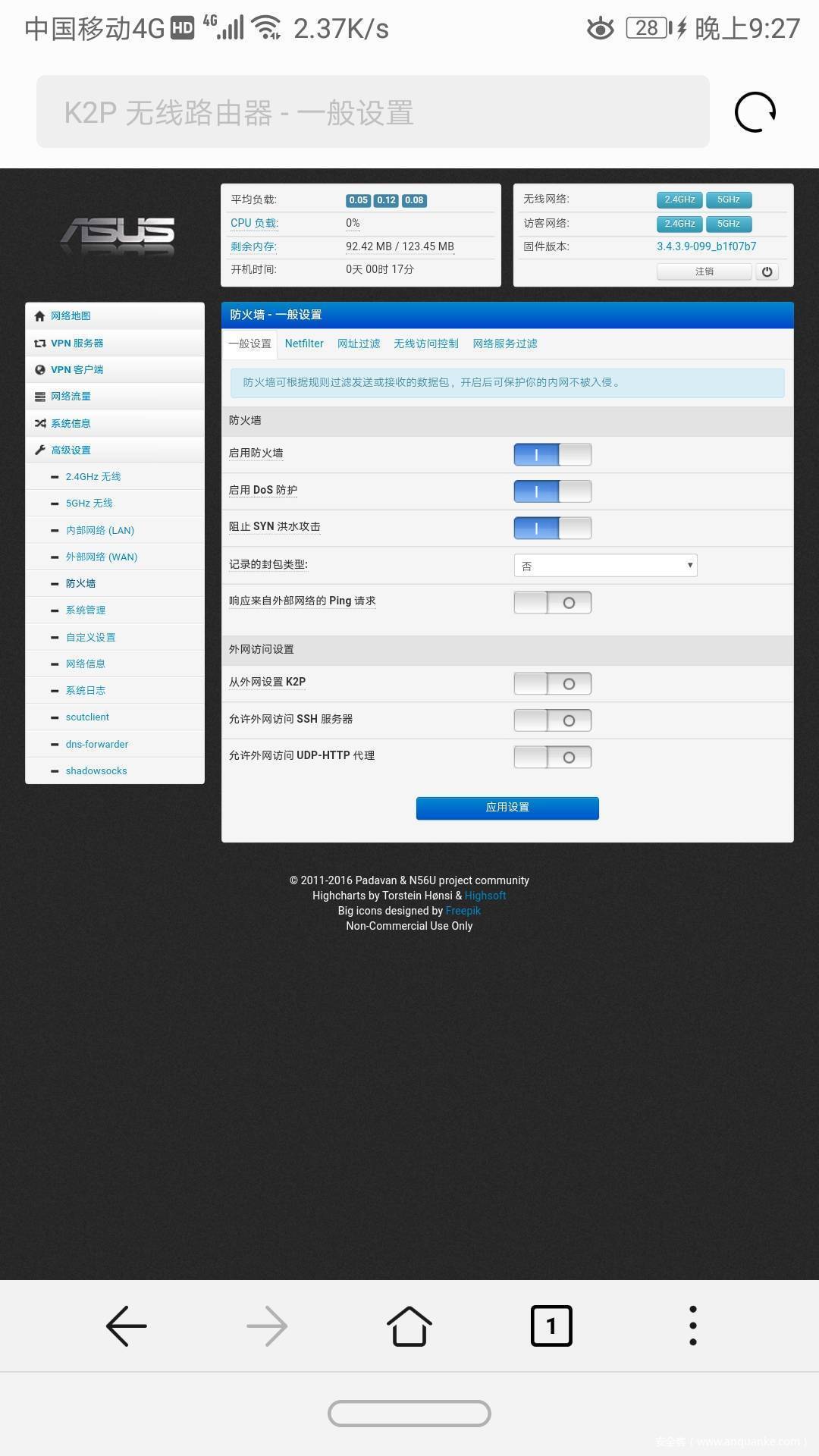The height and width of the screenshot is (1456, 819).
Task: Open firmware version 3.4.3.9-099_b1f07b7 link
Action: point(706,246)
